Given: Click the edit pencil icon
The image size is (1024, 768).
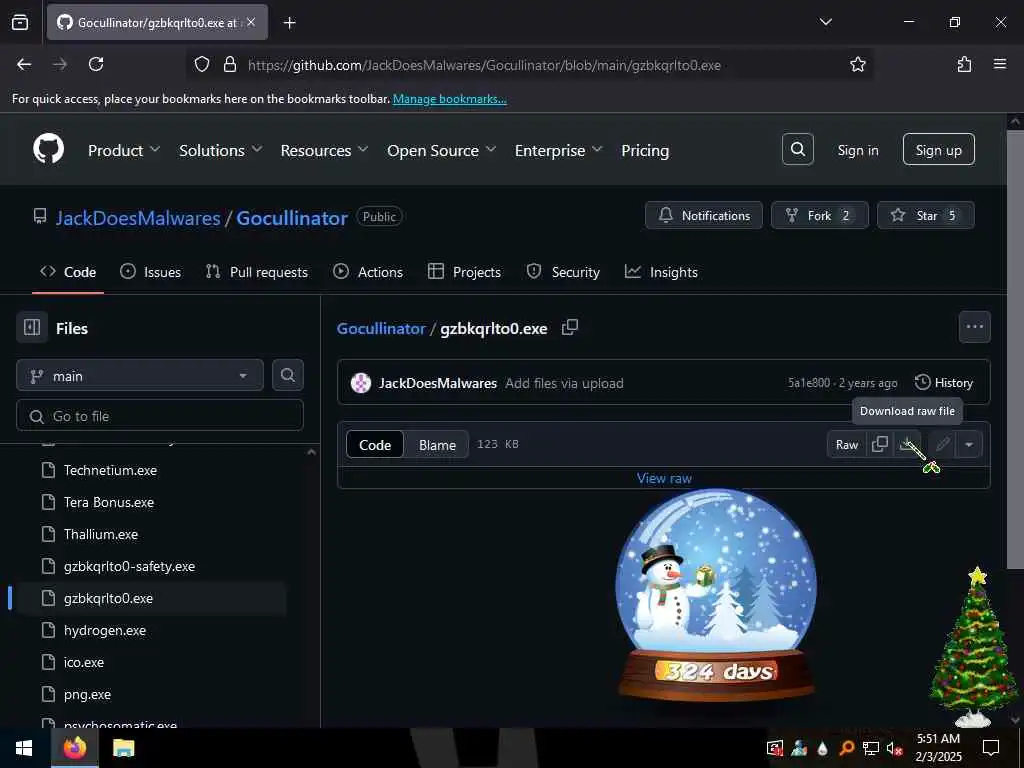Looking at the screenshot, I should 942,444.
